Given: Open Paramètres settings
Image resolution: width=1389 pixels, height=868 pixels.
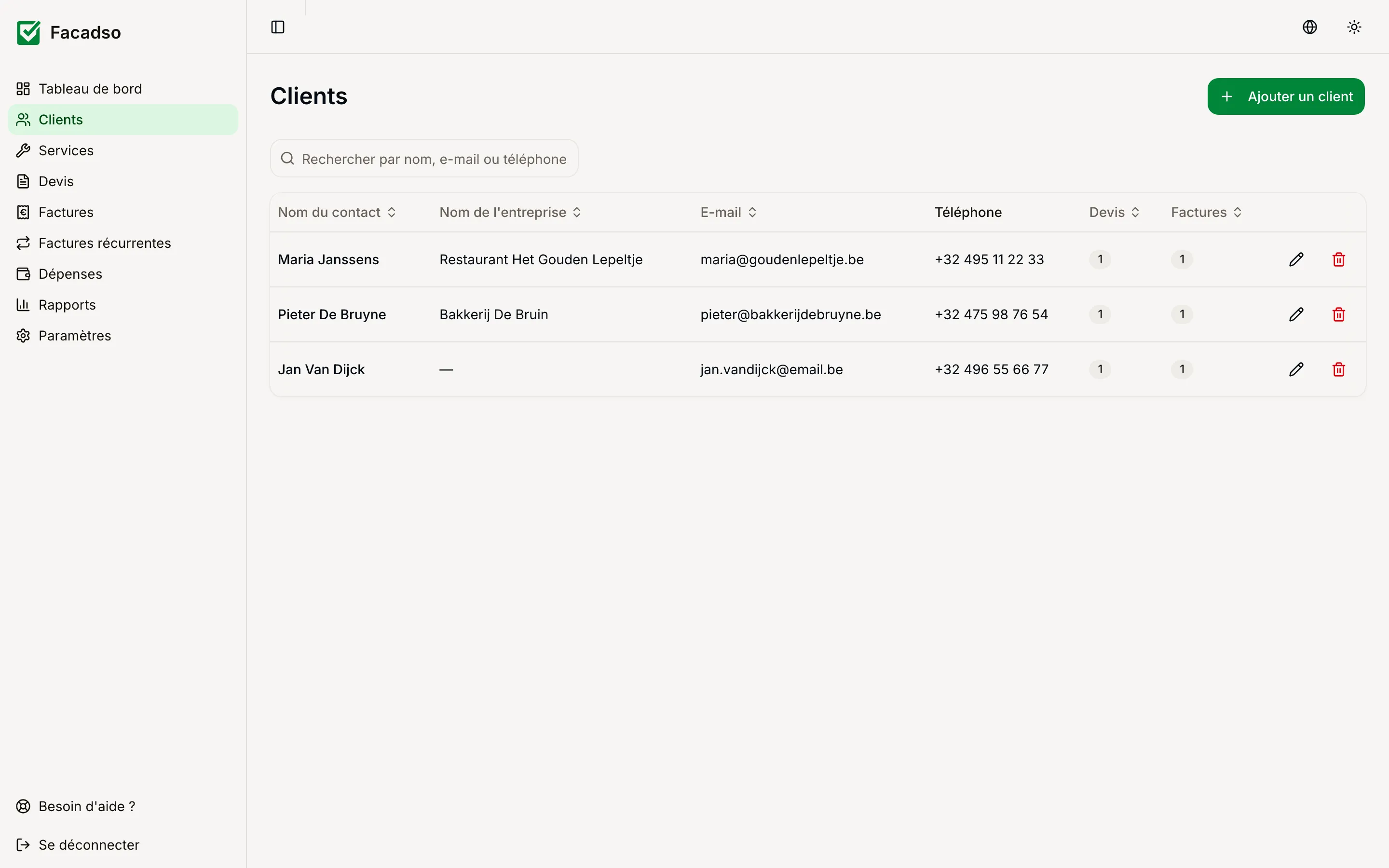Looking at the screenshot, I should click(x=123, y=336).
